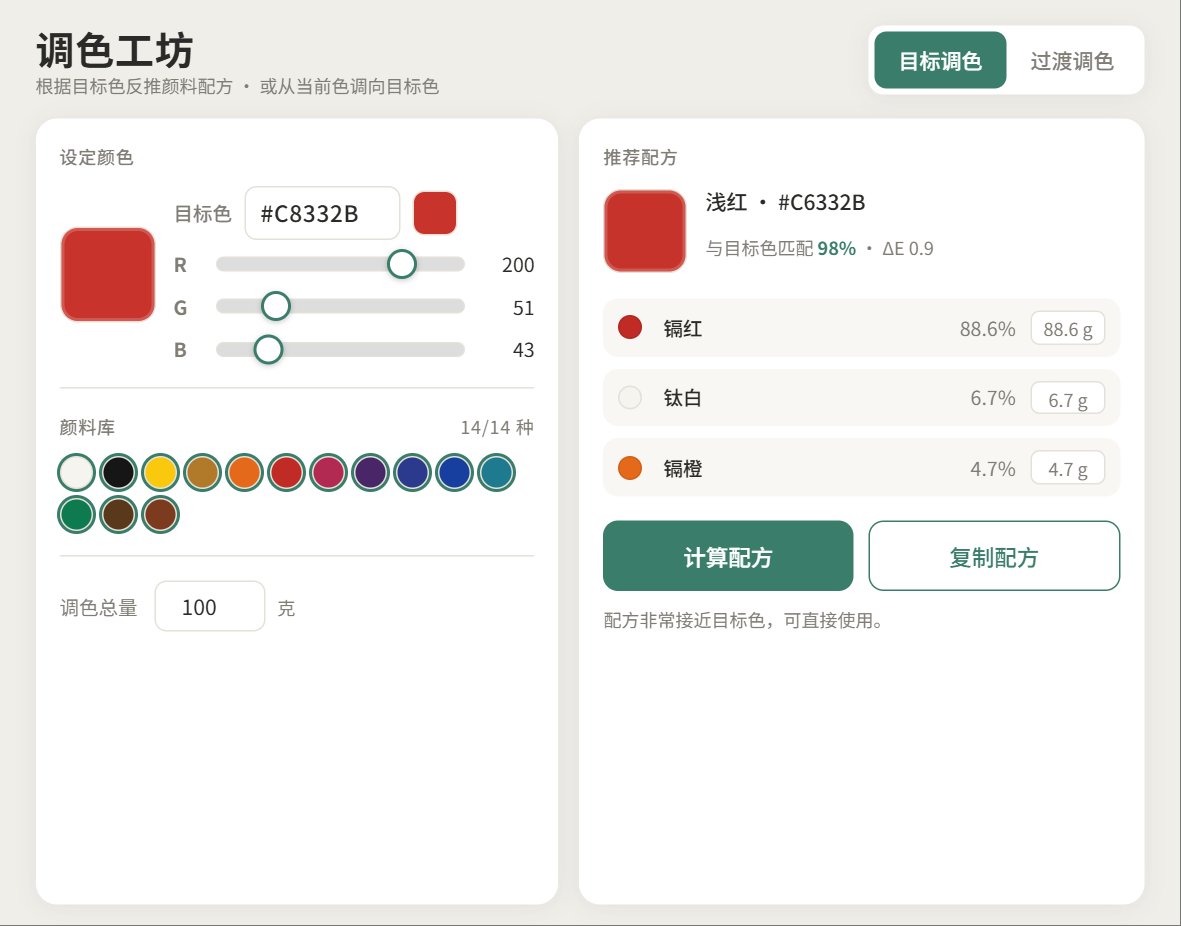
Task: Click the 钛白 pigment dot
Action: [x=630, y=397]
